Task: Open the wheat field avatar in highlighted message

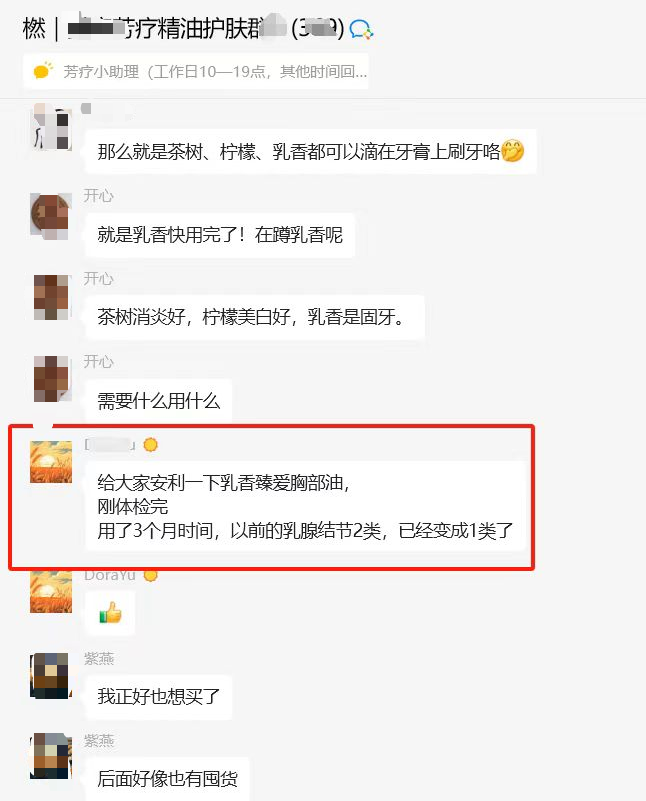Action: click(51, 462)
